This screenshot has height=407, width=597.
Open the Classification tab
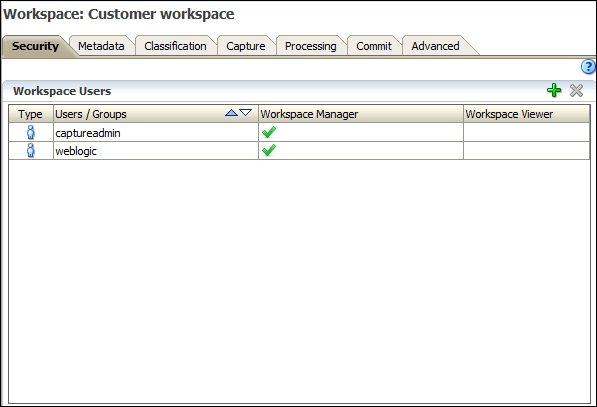coord(176,46)
